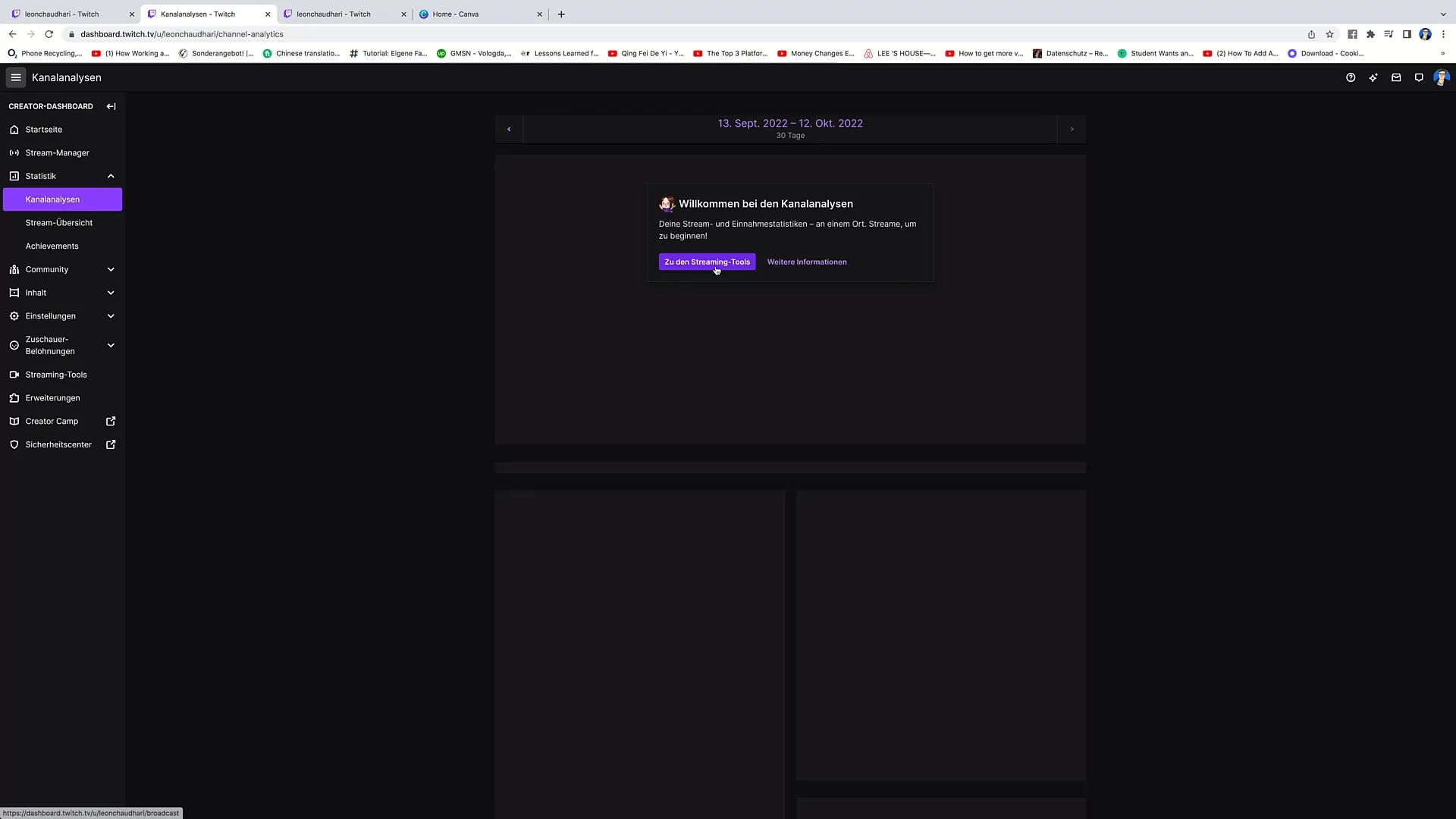
Task: Expand the Zuschauer-Belohnungen section chevron
Action: tap(111, 345)
